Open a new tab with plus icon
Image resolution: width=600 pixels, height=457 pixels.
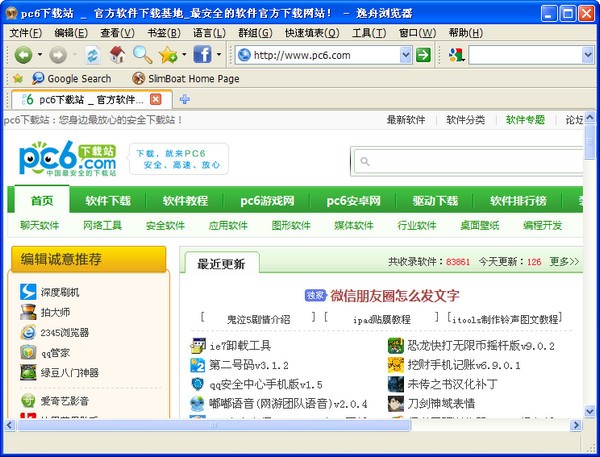184,99
